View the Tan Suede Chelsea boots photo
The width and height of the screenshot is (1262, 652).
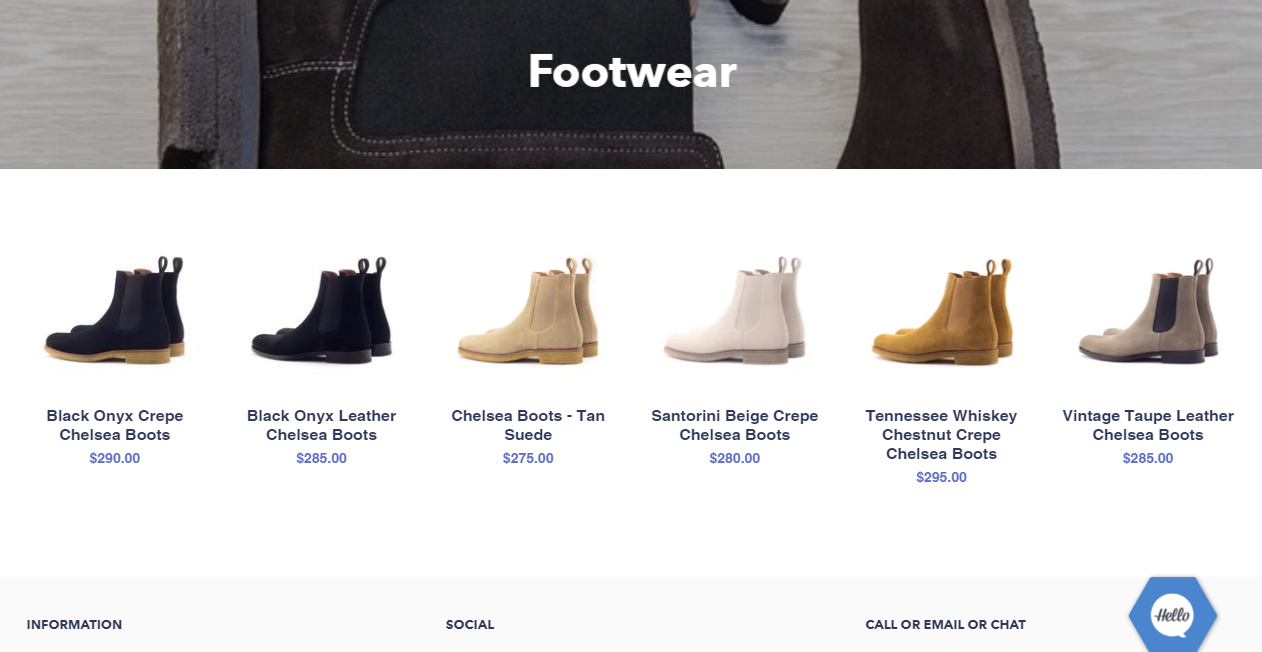[x=528, y=311]
